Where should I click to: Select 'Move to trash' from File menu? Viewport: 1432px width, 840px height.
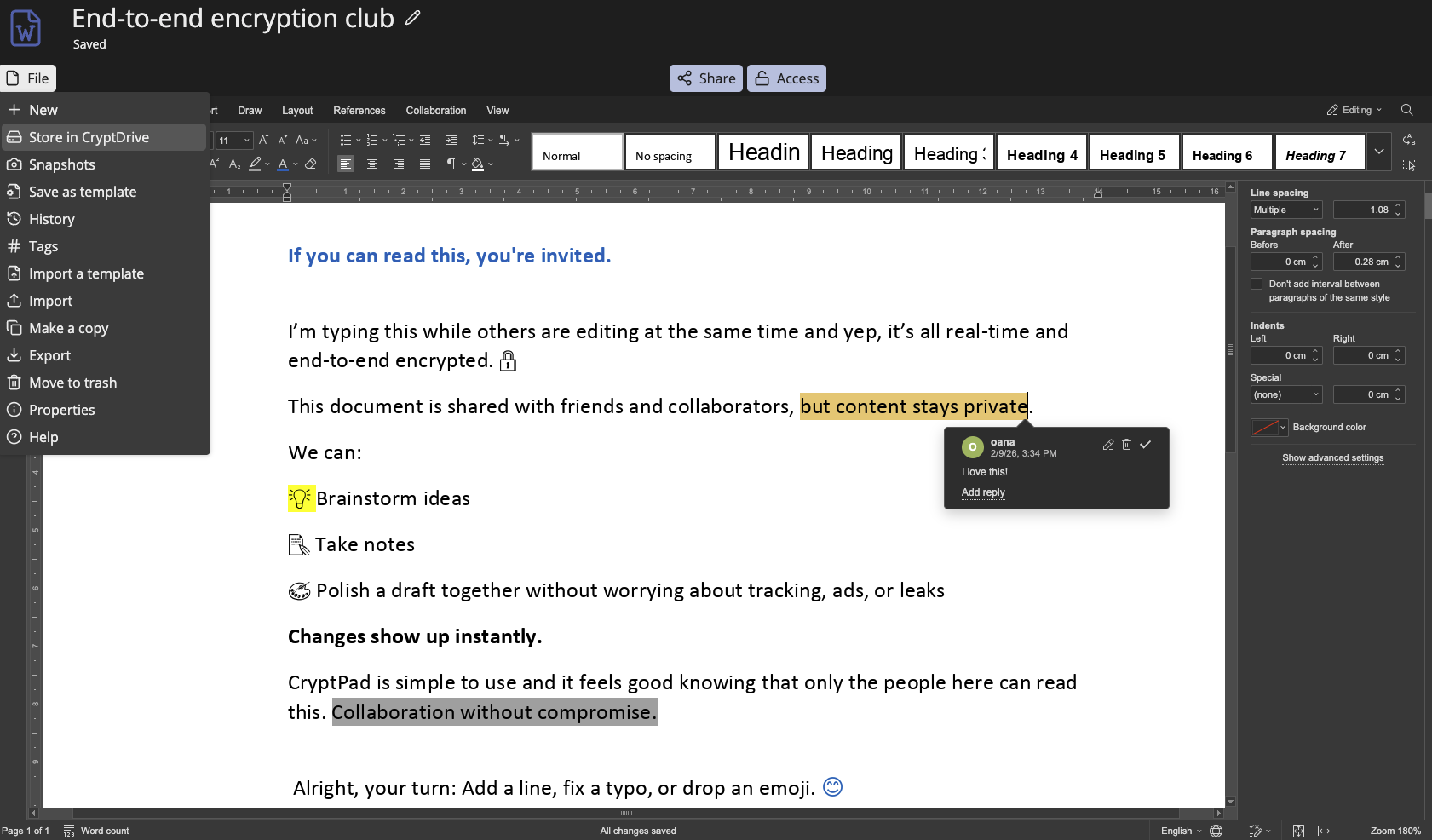click(x=72, y=382)
